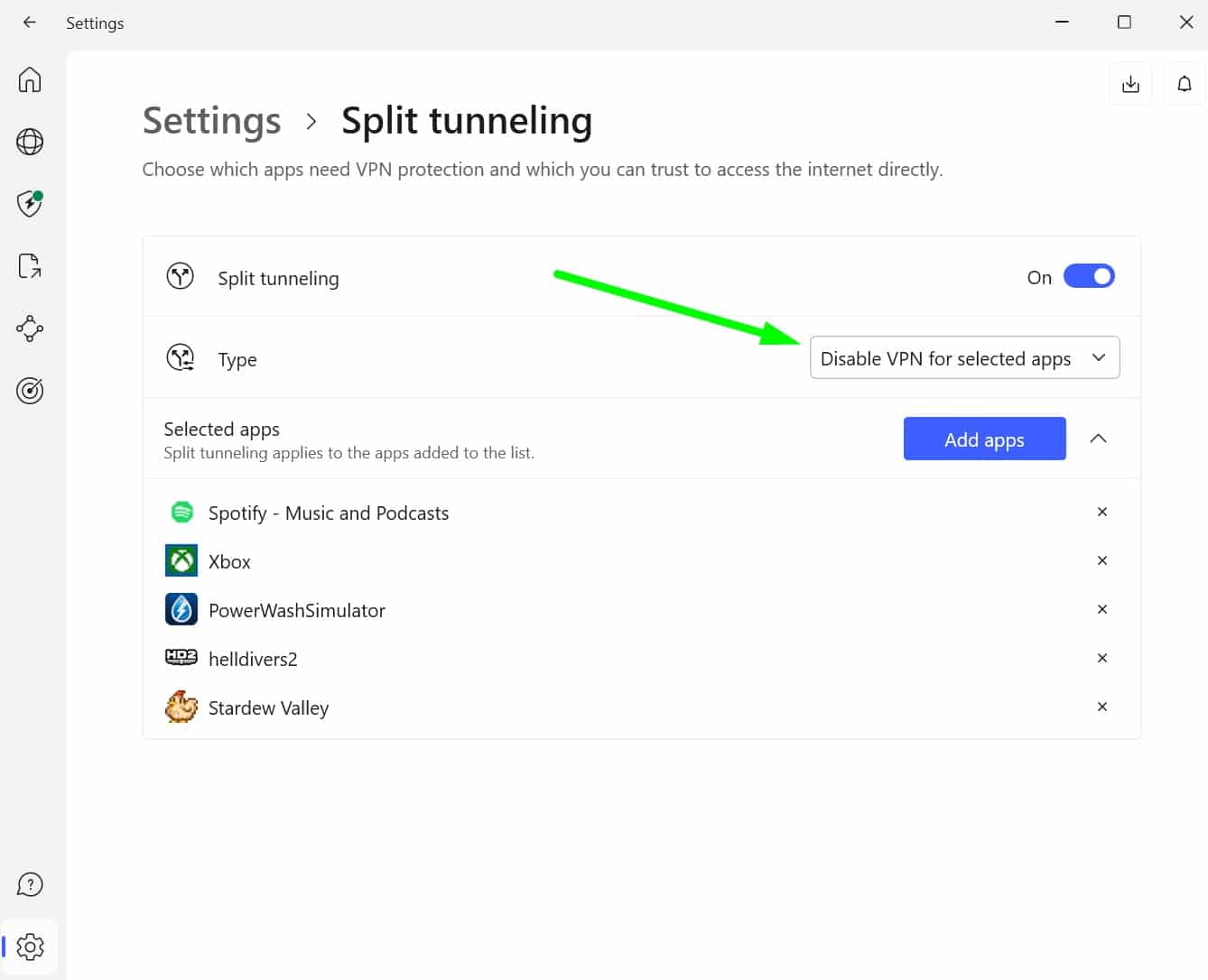The width and height of the screenshot is (1208, 980).
Task: Click the Type row icon
Action: pyautogui.click(x=181, y=358)
